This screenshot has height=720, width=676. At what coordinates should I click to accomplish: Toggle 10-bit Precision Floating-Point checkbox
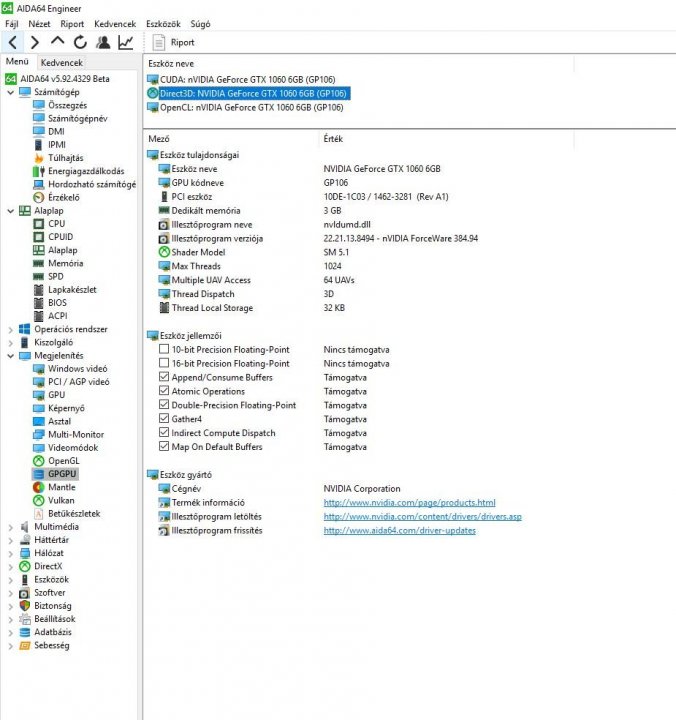164,349
